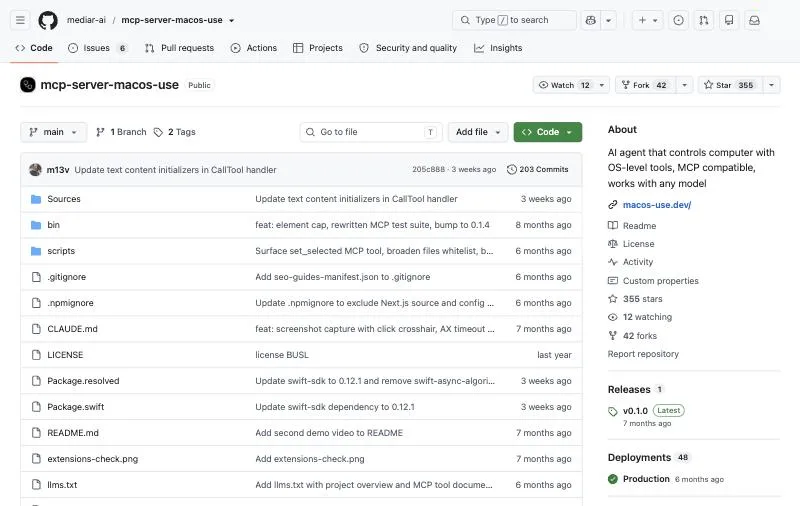Screen dimensions: 800x506
Task: Watch the repository
Action: [564, 85]
